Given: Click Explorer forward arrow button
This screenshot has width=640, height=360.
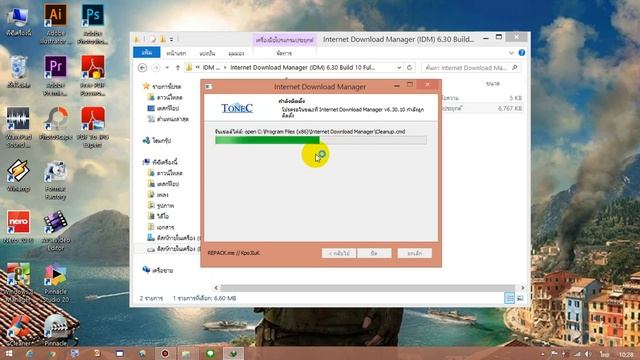Looking at the screenshot, I should click(x=156, y=68).
